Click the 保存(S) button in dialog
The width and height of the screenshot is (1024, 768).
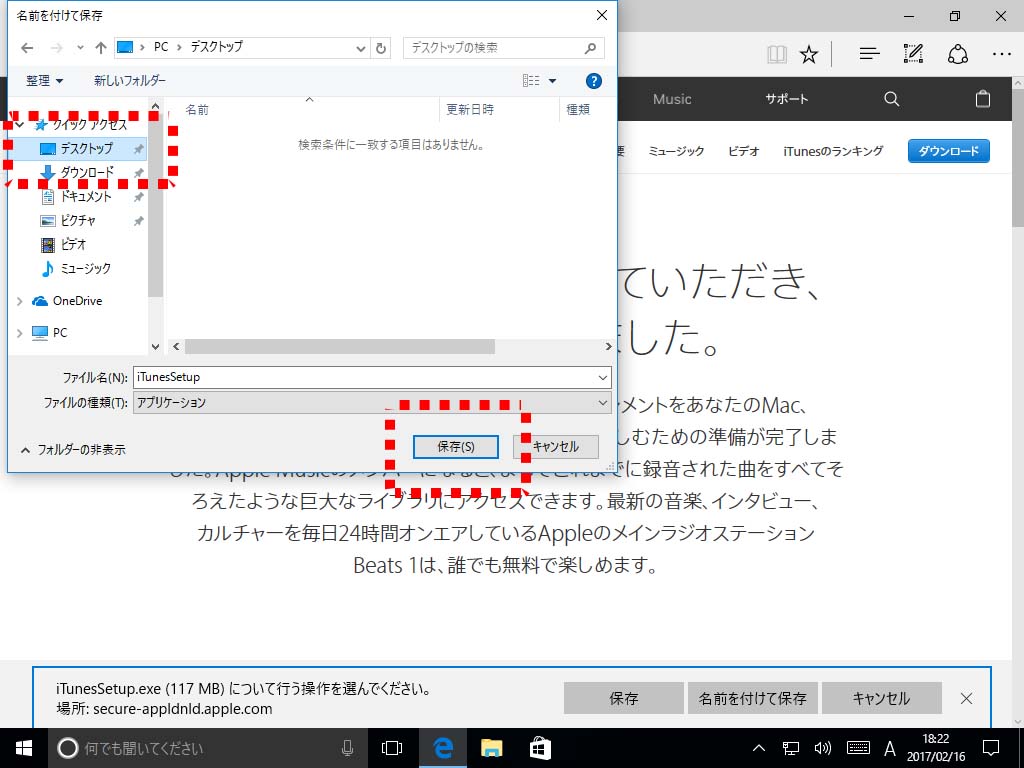point(455,446)
